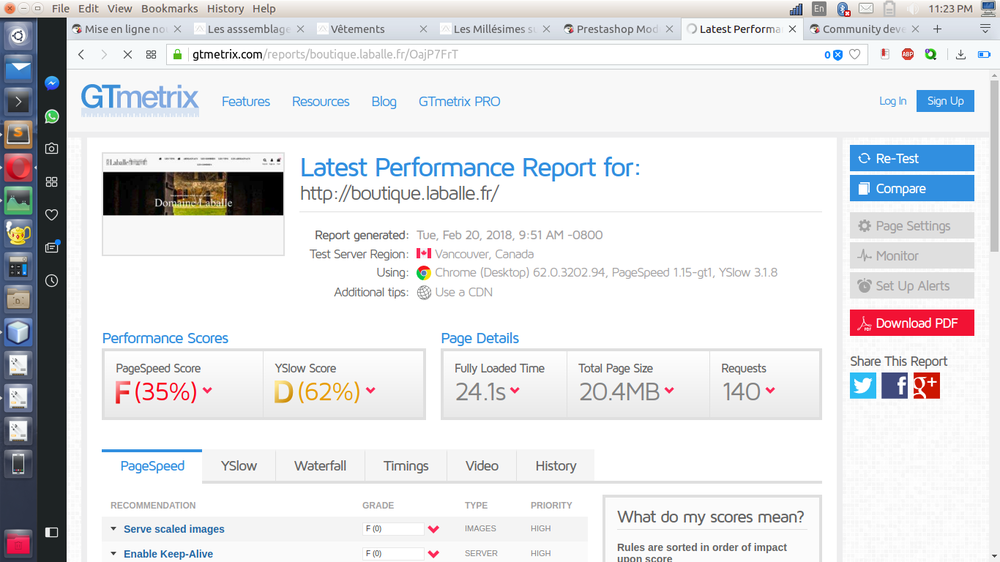Screen dimensions: 1000x562
Task: Open the Use a CDN tip link
Action: [x=464, y=292]
